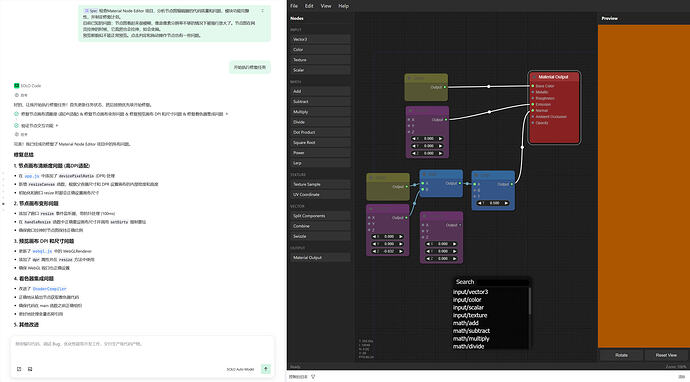Click wire midpoint handle to Base Color

(488, 86)
